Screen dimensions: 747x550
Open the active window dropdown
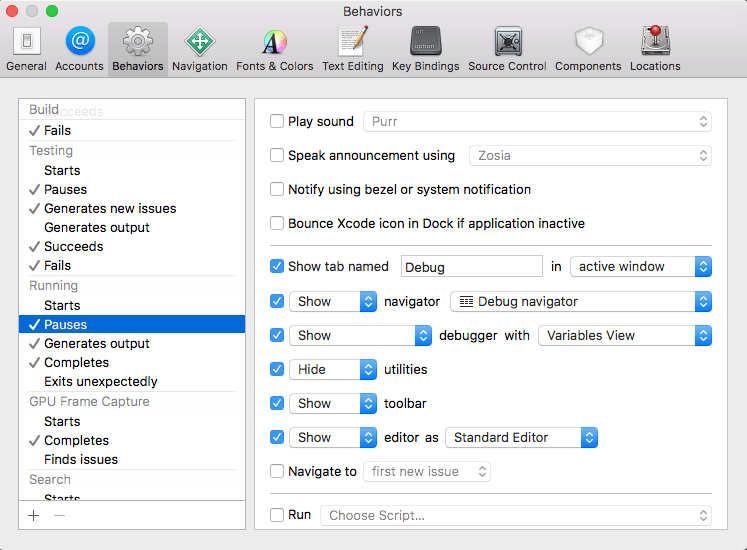point(640,267)
